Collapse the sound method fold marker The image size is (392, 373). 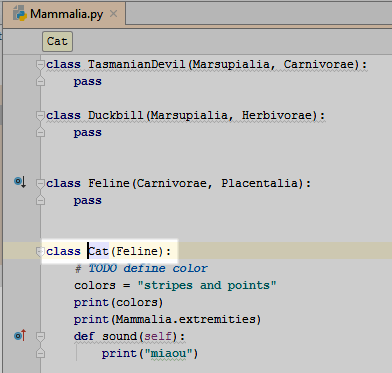click(x=40, y=336)
